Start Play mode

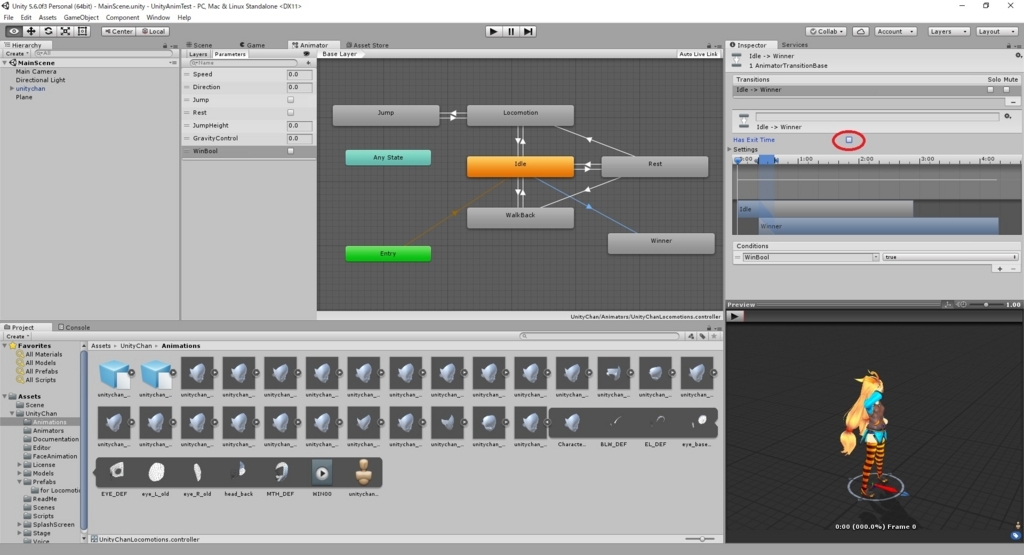click(x=494, y=31)
